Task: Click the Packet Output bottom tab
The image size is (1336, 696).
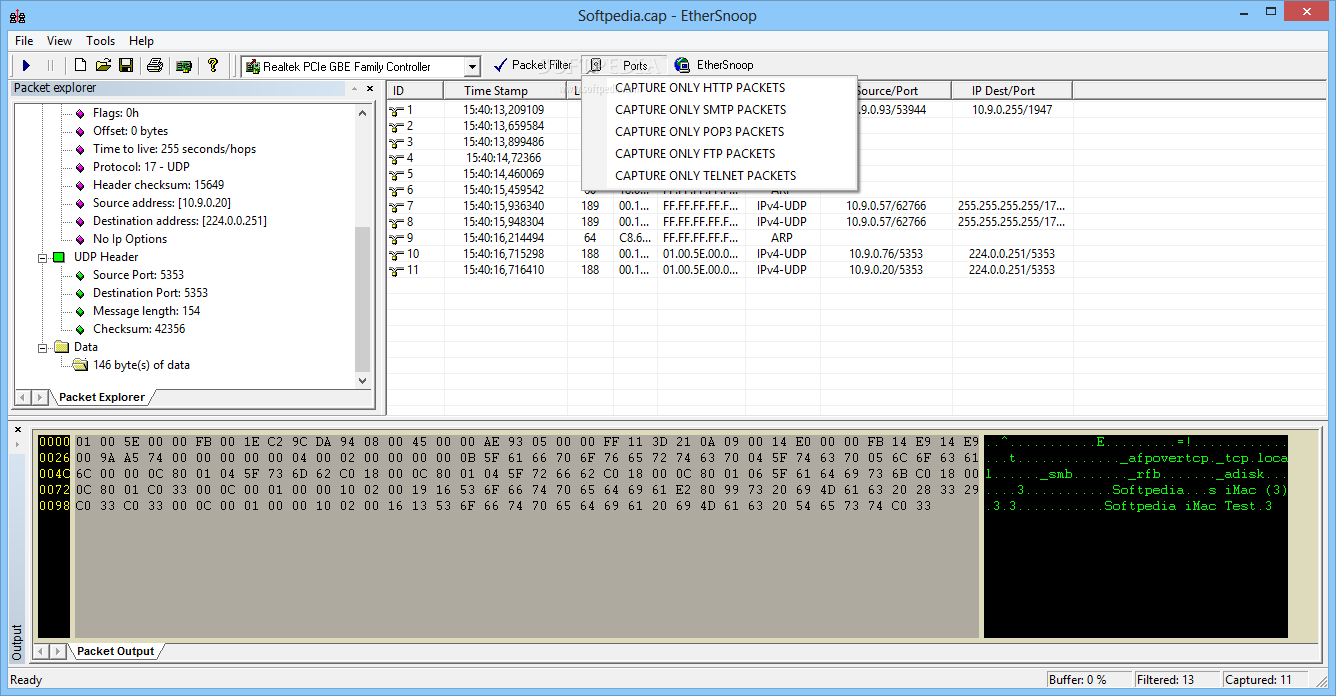Action: tap(116, 651)
